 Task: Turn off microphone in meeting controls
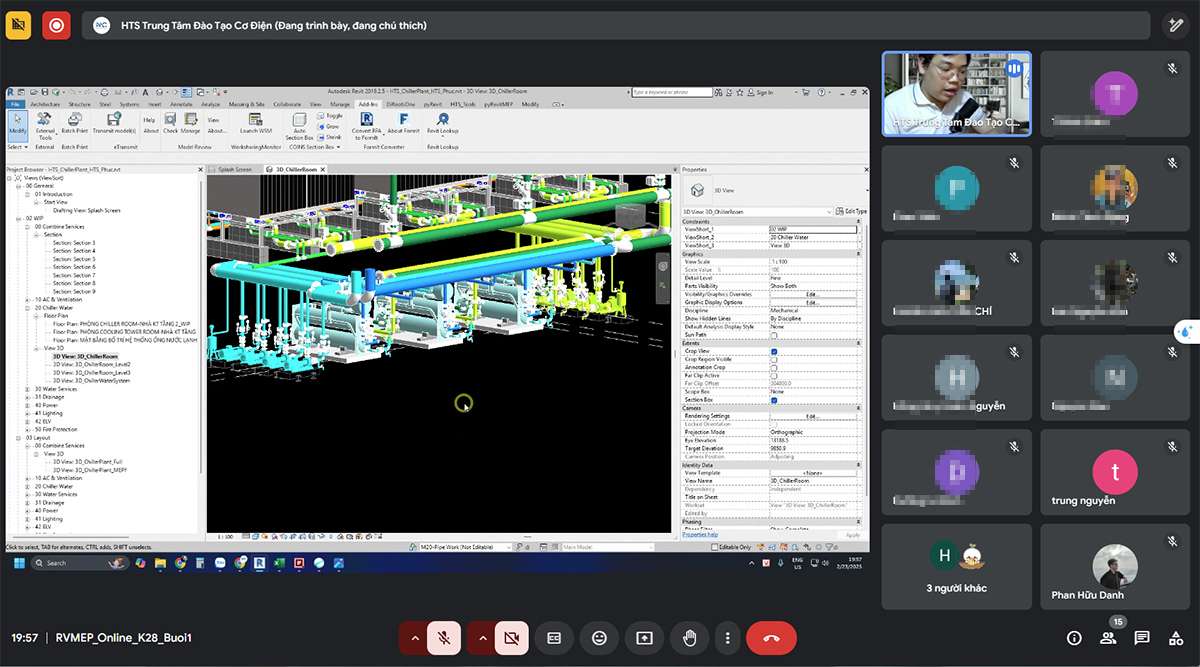[444, 637]
